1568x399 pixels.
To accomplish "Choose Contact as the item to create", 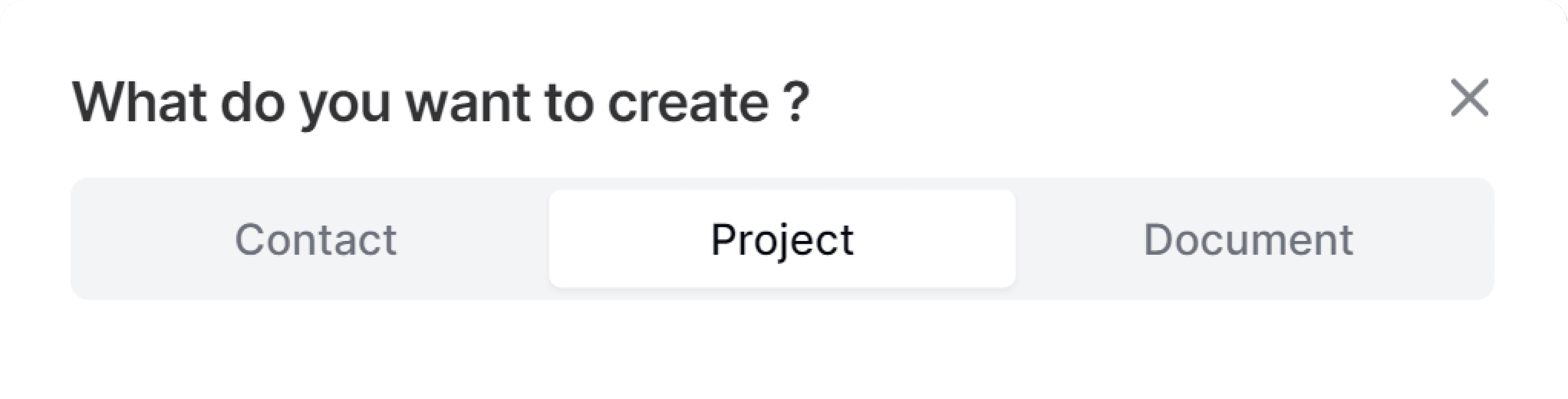I will click(x=315, y=239).
